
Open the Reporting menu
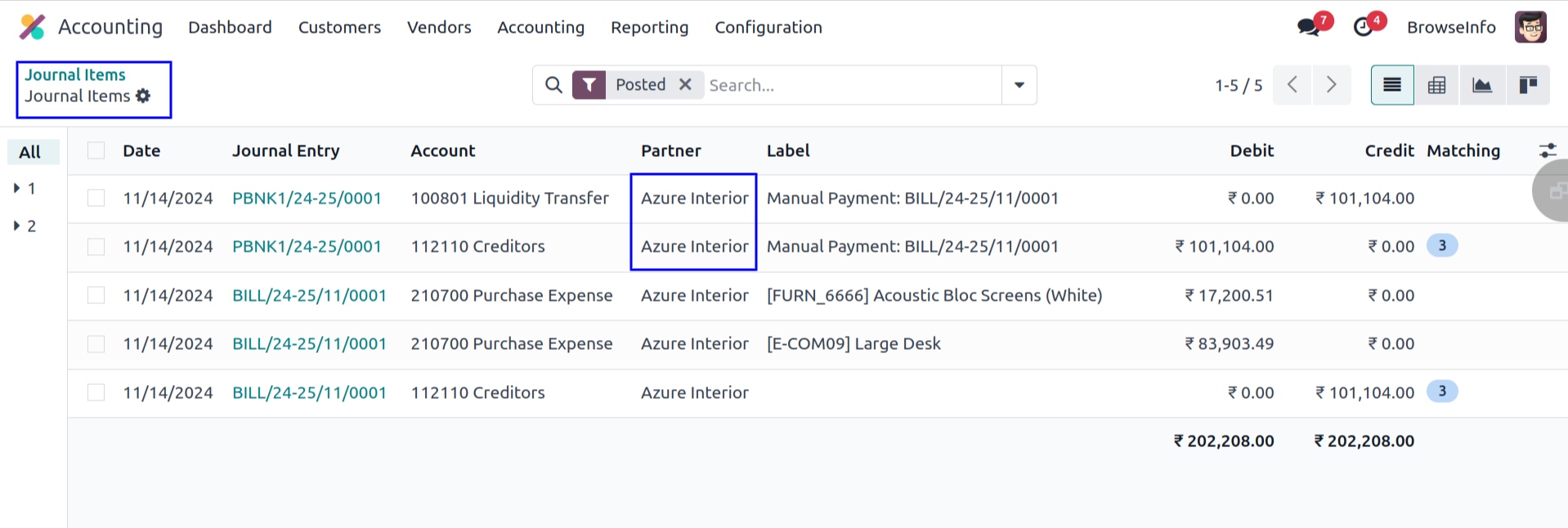(649, 27)
